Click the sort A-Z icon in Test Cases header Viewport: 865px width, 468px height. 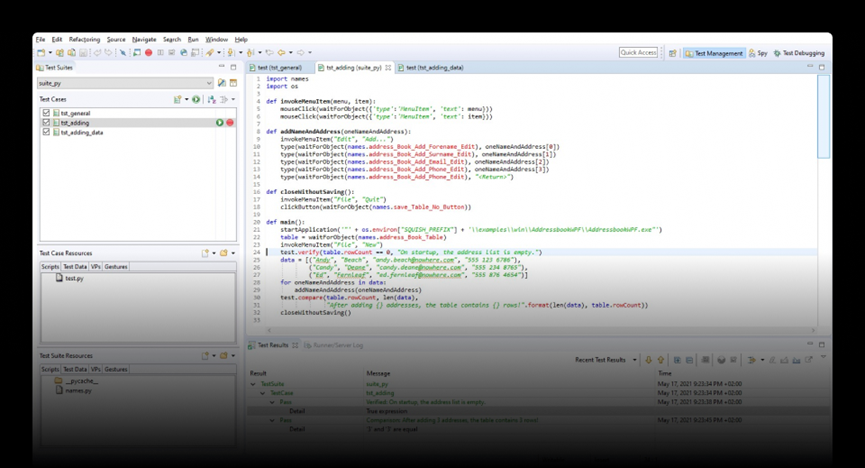coord(211,99)
